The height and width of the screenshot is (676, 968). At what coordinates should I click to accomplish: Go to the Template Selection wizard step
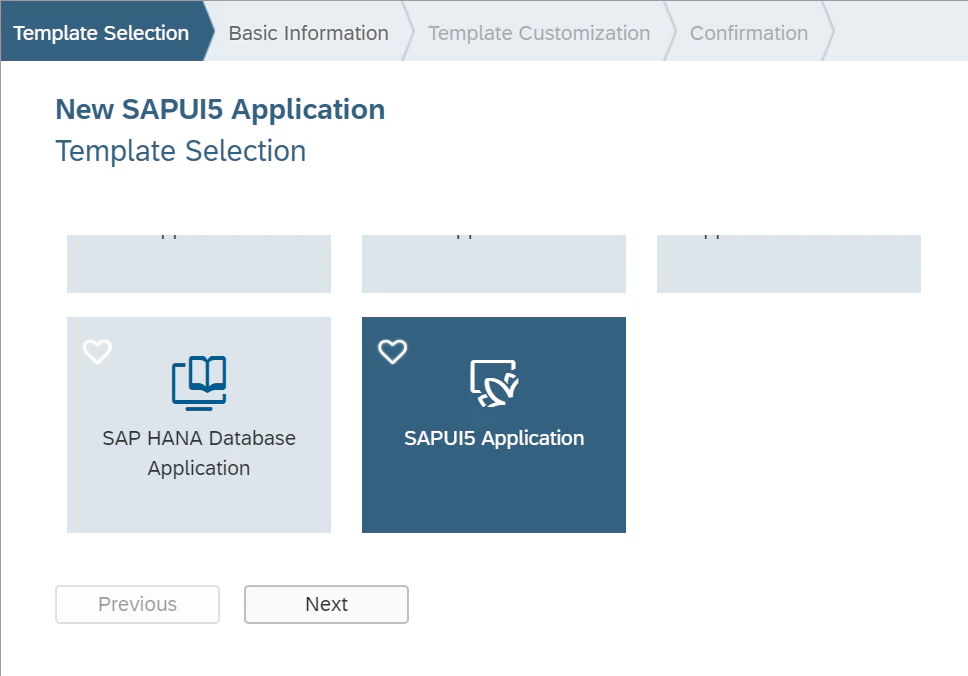[x=101, y=33]
